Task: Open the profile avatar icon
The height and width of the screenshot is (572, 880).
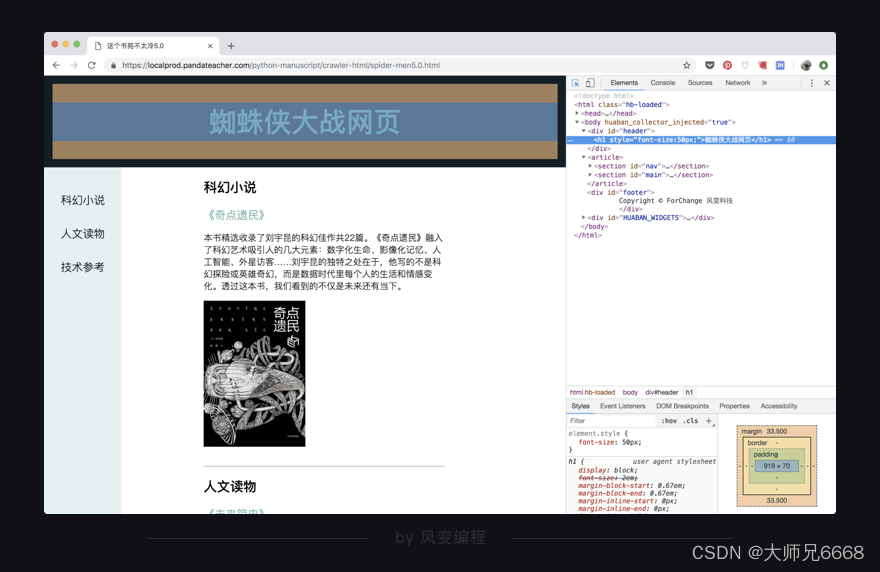Action: point(806,65)
